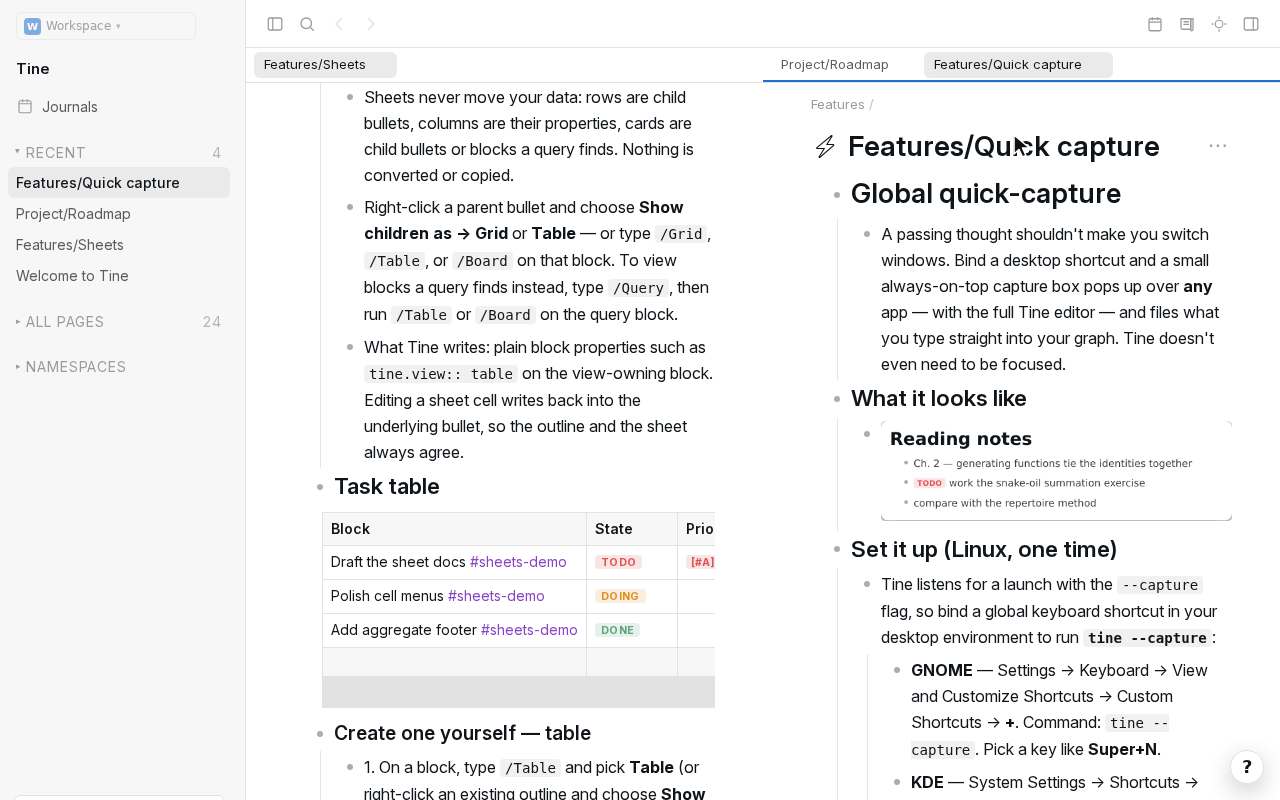Follow the Features breadcrumb link
Screen dimensions: 1280x800
tap(838, 105)
